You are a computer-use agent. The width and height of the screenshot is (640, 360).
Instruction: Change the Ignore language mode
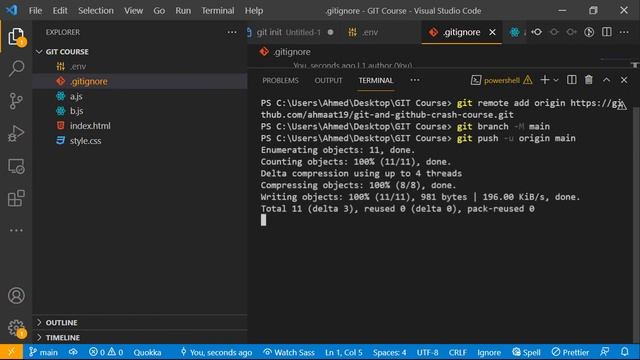tap(489, 352)
